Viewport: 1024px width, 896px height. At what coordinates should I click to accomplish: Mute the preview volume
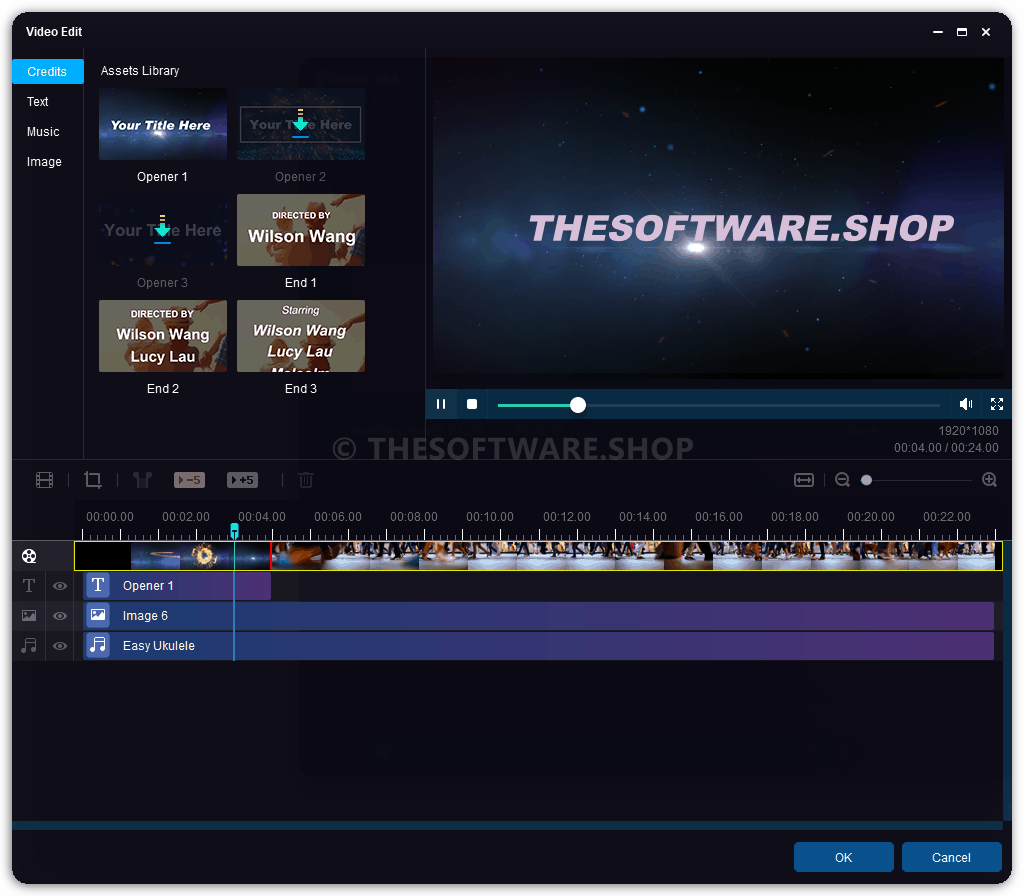pyautogui.click(x=966, y=404)
